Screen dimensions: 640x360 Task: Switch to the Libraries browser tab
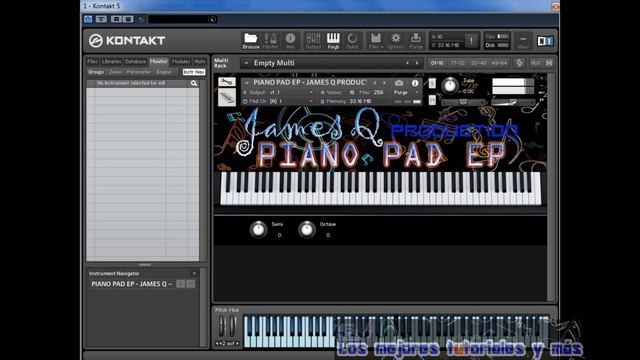click(x=111, y=62)
